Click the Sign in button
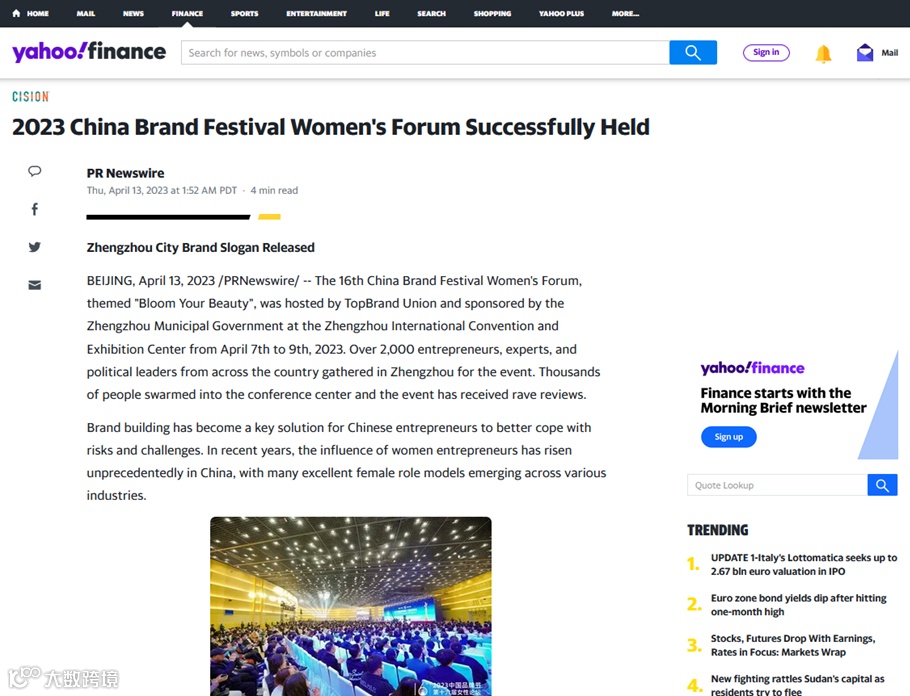 [x=766, y=53]
